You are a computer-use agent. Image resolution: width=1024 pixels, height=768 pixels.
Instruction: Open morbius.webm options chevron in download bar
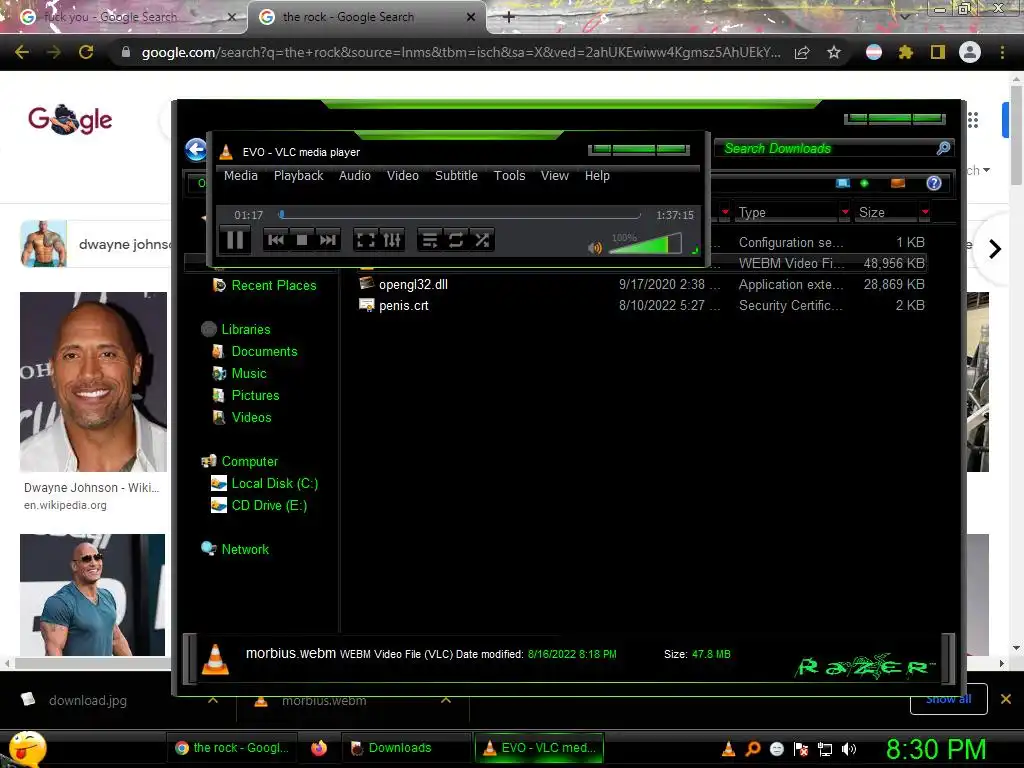(x=446, y=700)
